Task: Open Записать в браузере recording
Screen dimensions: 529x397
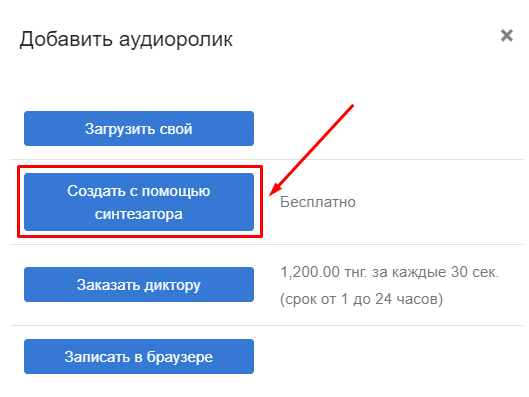Action: (139, 357)
